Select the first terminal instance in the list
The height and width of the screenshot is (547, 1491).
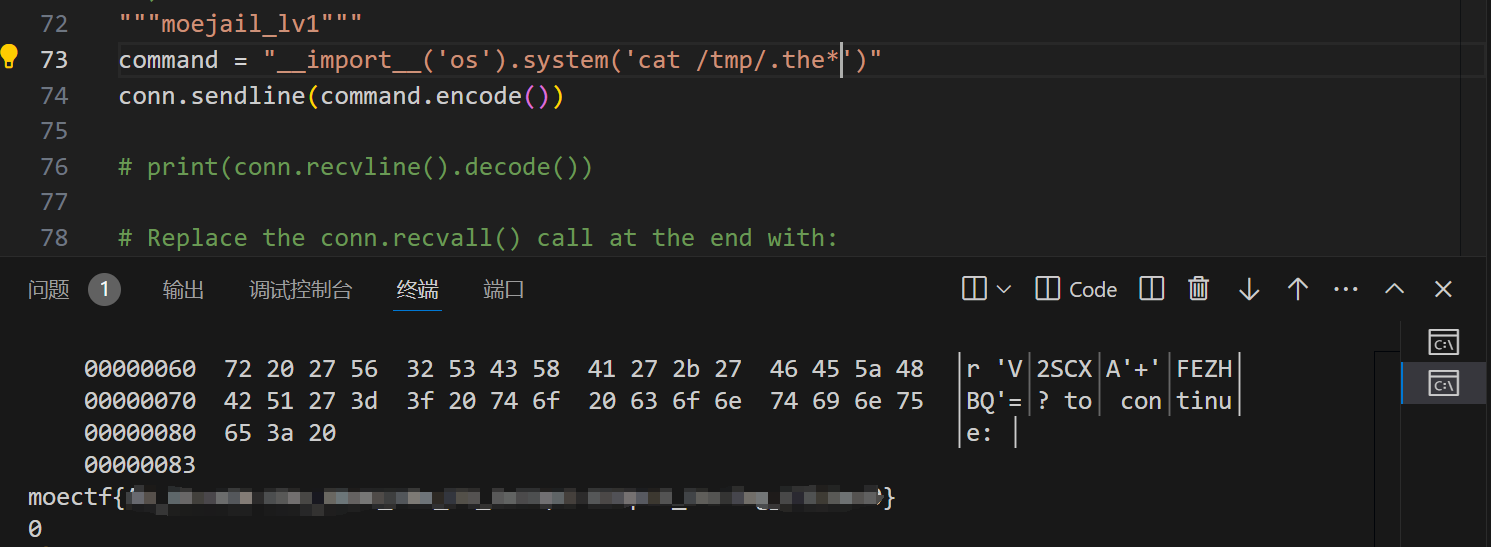pos(1443,341)
